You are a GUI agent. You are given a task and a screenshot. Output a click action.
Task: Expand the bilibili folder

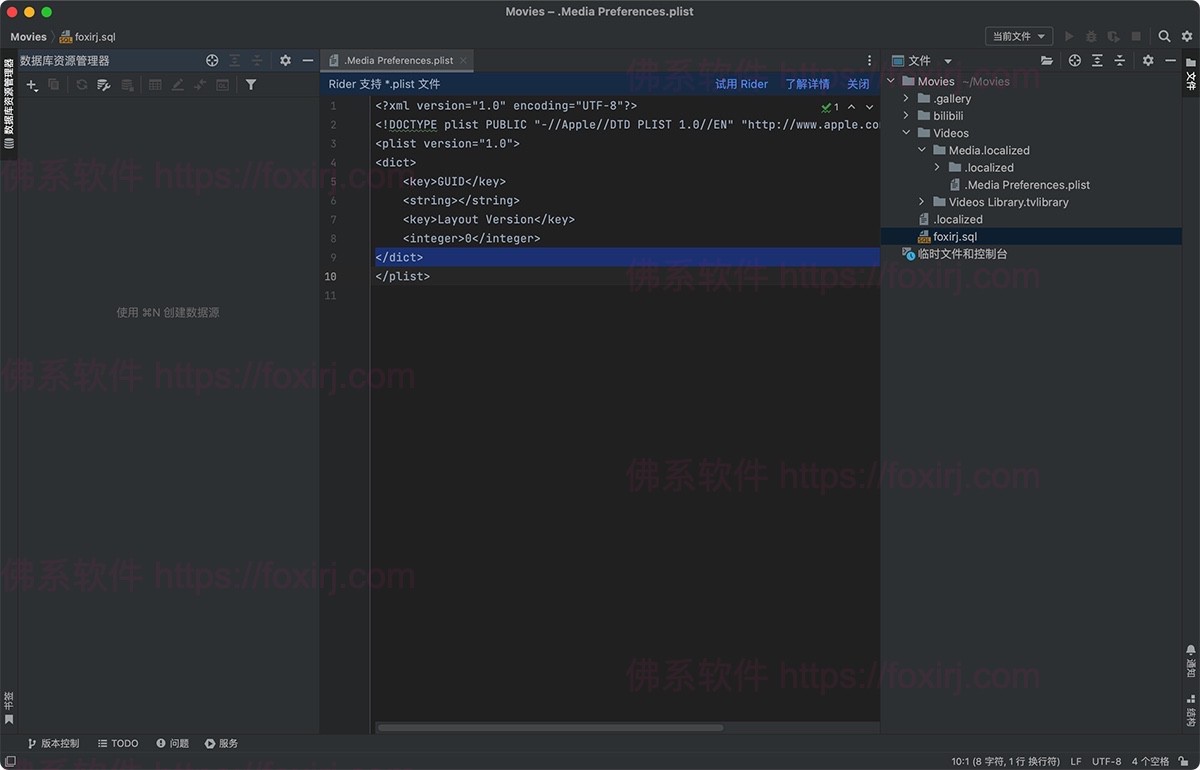tap(908, 115)
